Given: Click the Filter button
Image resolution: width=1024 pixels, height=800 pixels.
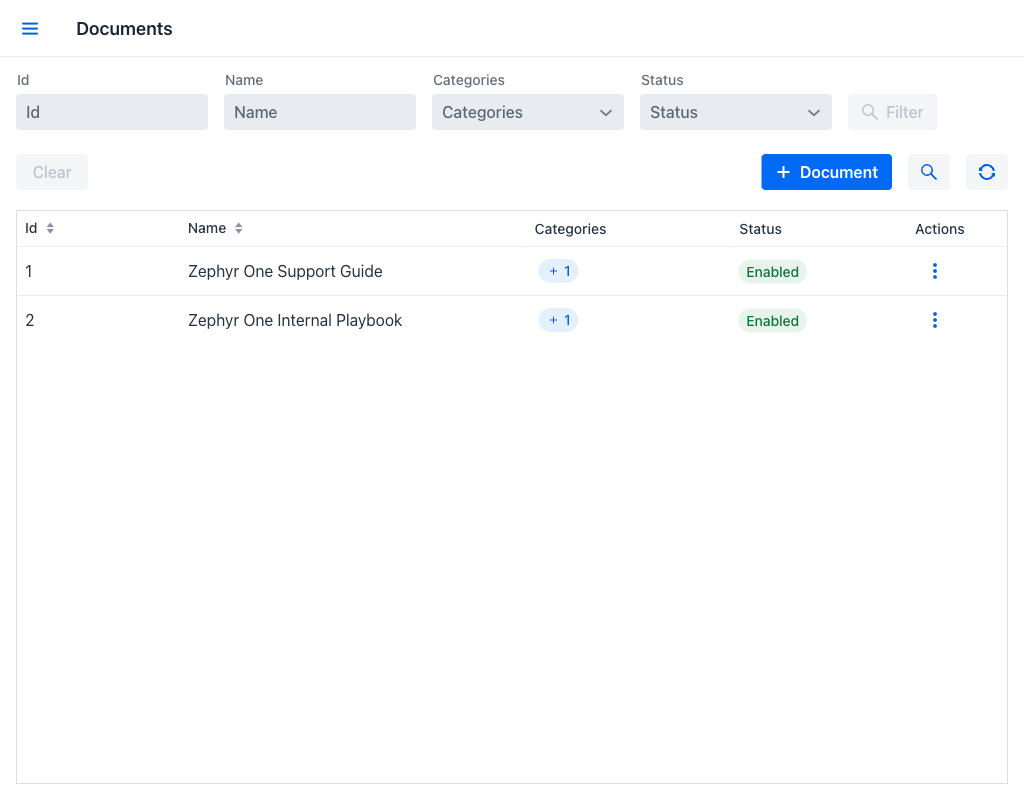Looking at the screenshot, I should click(892, 112).
